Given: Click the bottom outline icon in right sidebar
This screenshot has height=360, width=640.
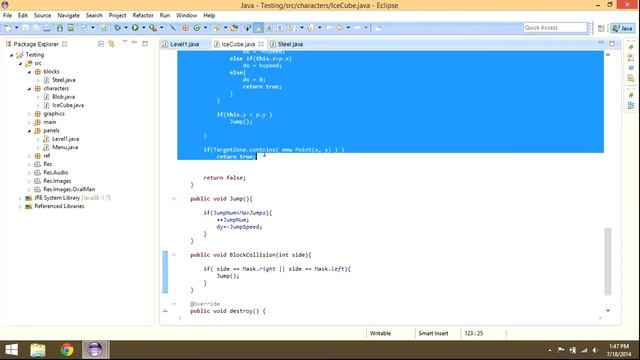Looking at the screenshot, I should click(631, 106).
